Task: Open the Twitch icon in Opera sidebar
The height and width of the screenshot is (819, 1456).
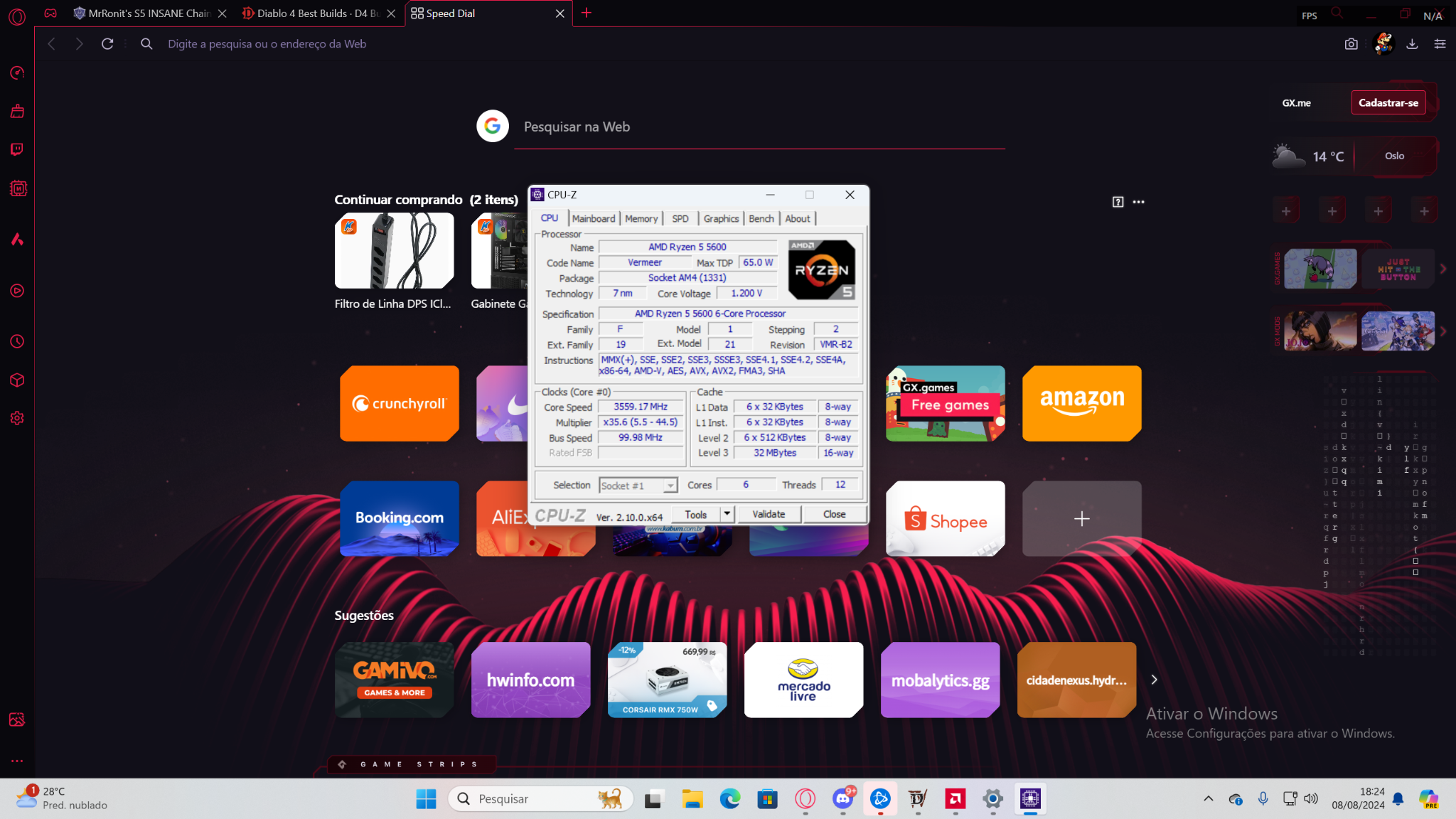Action: [x=17, y=149]
